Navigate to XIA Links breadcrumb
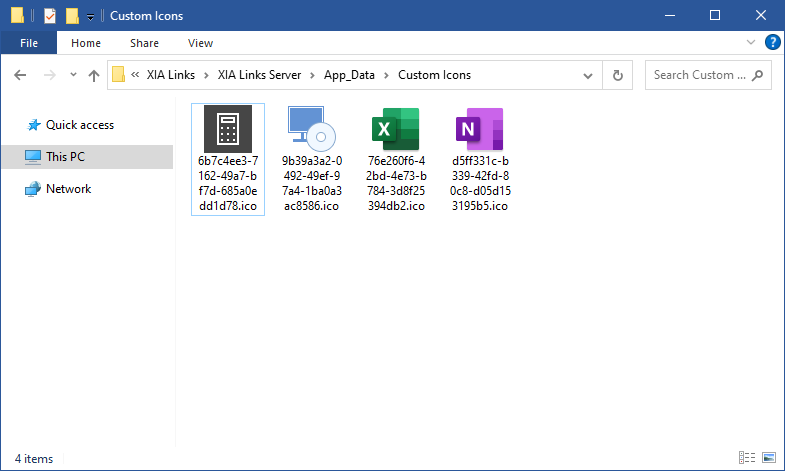The width and height of the screenshot is (785, 471). point(171,75)
